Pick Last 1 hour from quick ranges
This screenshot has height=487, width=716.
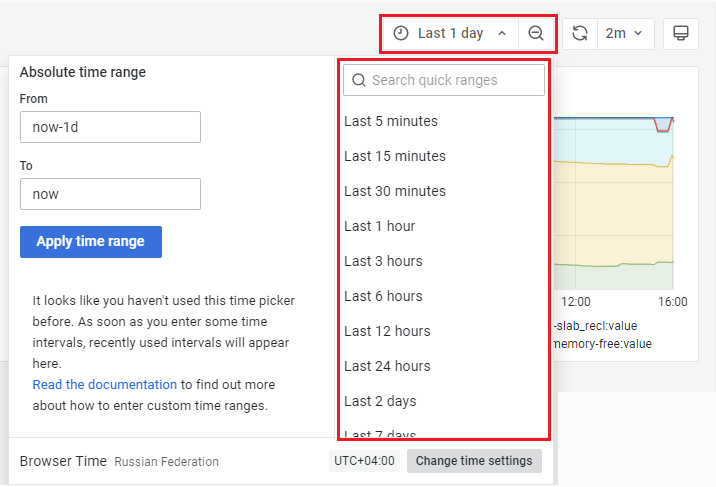tap(380, 226)
